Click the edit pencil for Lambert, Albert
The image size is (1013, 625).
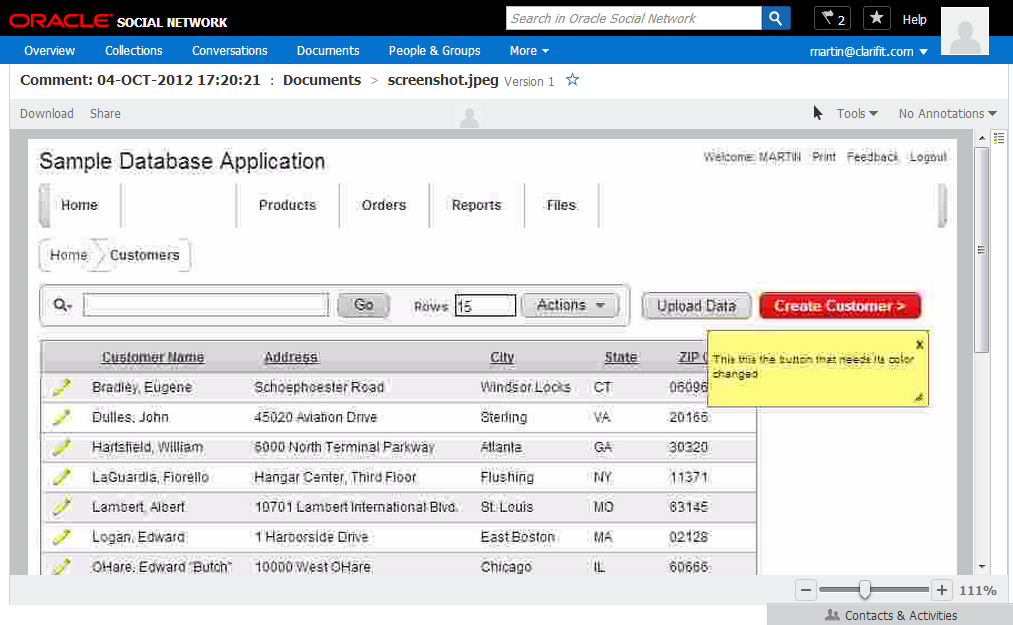(62, 507)
